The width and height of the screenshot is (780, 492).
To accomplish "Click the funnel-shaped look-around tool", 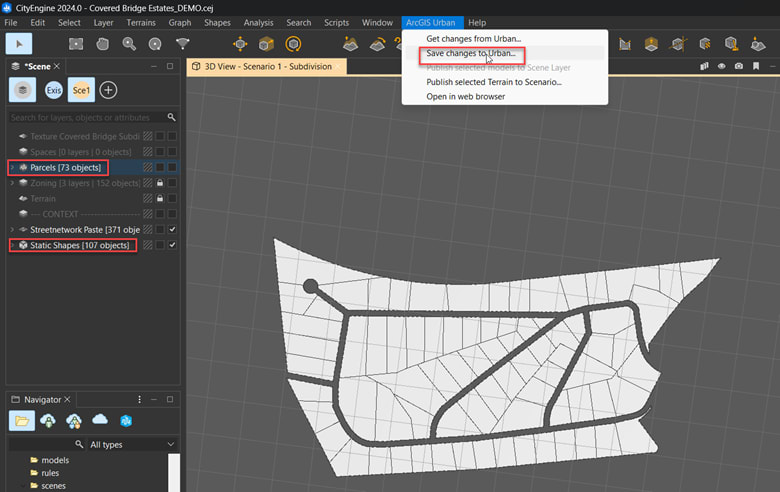I will pyautogui.click(x=183, y=44).
